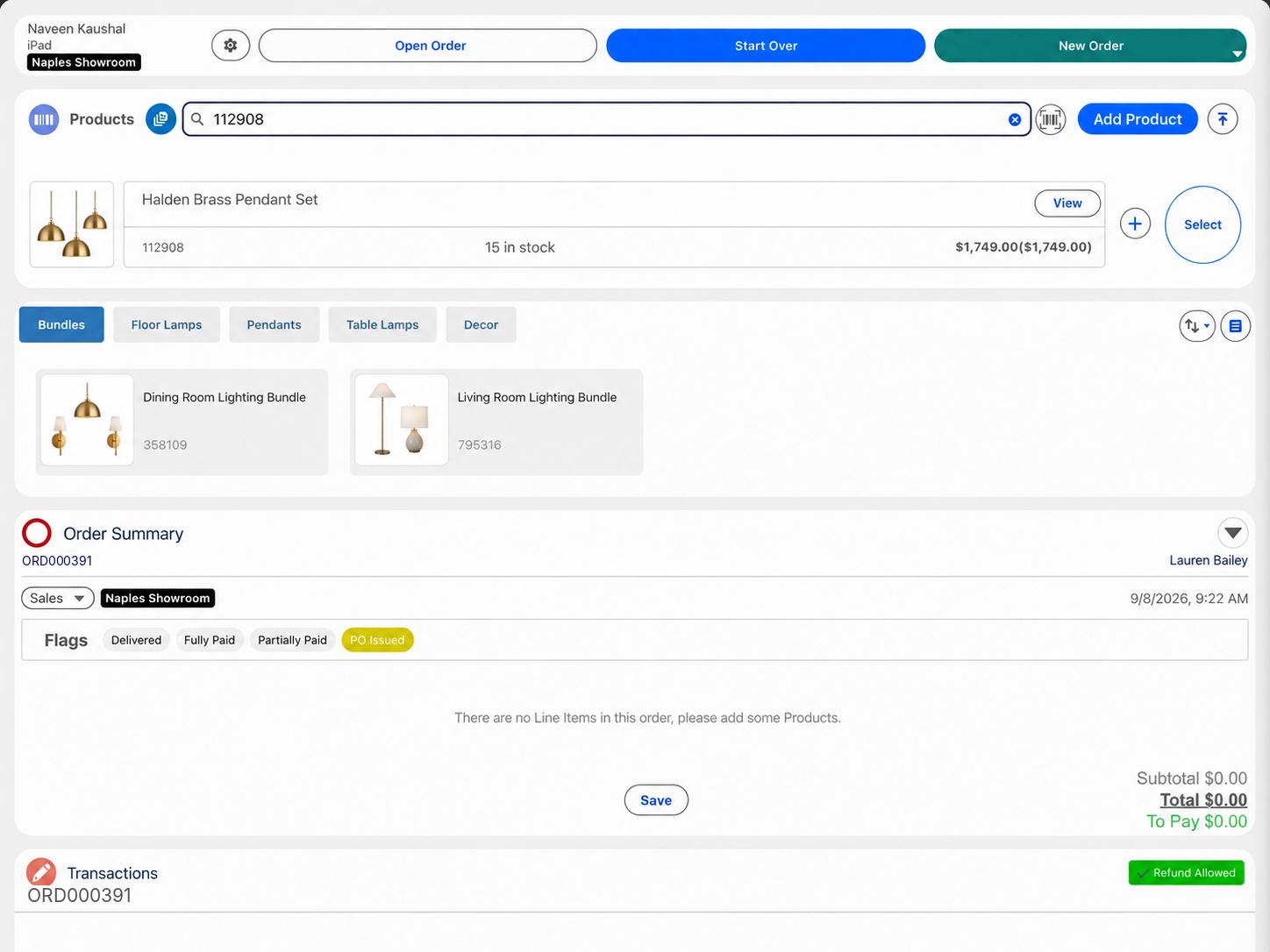Toggle the Fully Paid flag
The height and width of the screenshot is (952, 1270).
point(210,640)
